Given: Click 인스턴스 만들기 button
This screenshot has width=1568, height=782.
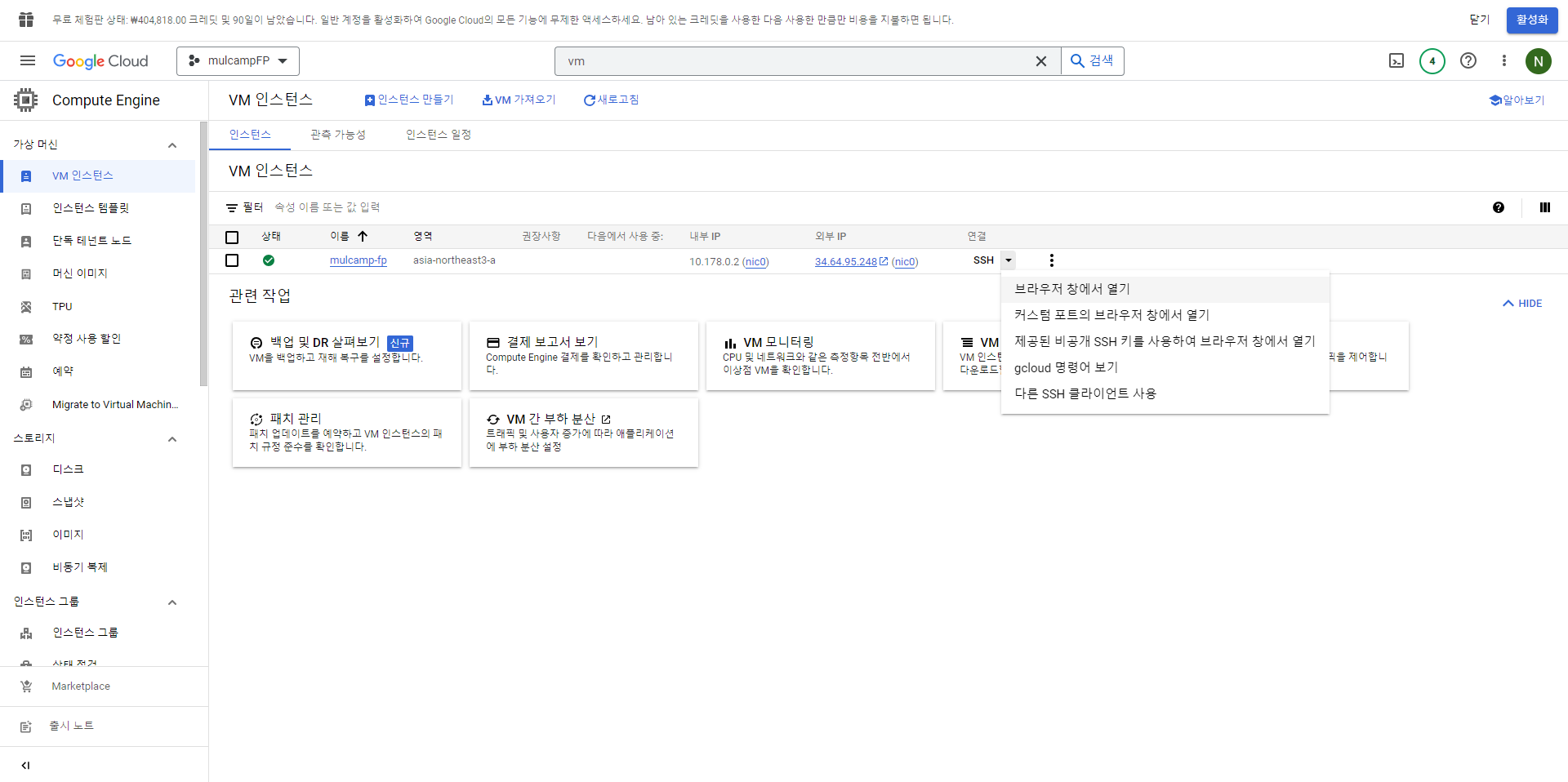Looking at the screenshot, I should [x=408, y=100].
